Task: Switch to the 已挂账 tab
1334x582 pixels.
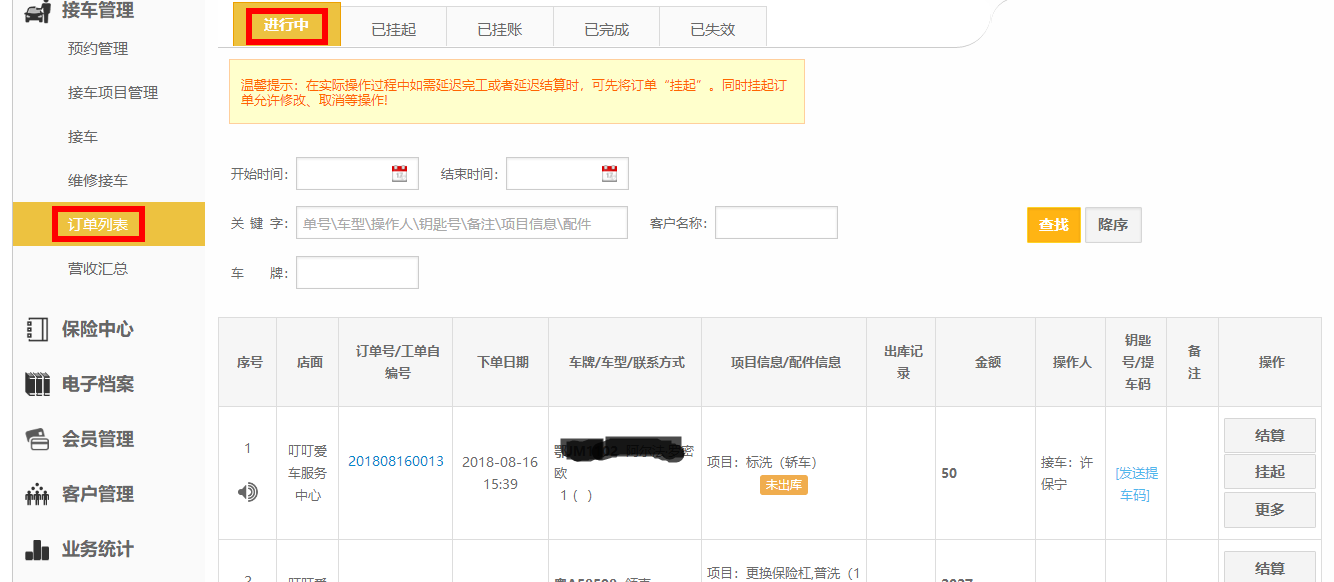Action: coord(500,29)
